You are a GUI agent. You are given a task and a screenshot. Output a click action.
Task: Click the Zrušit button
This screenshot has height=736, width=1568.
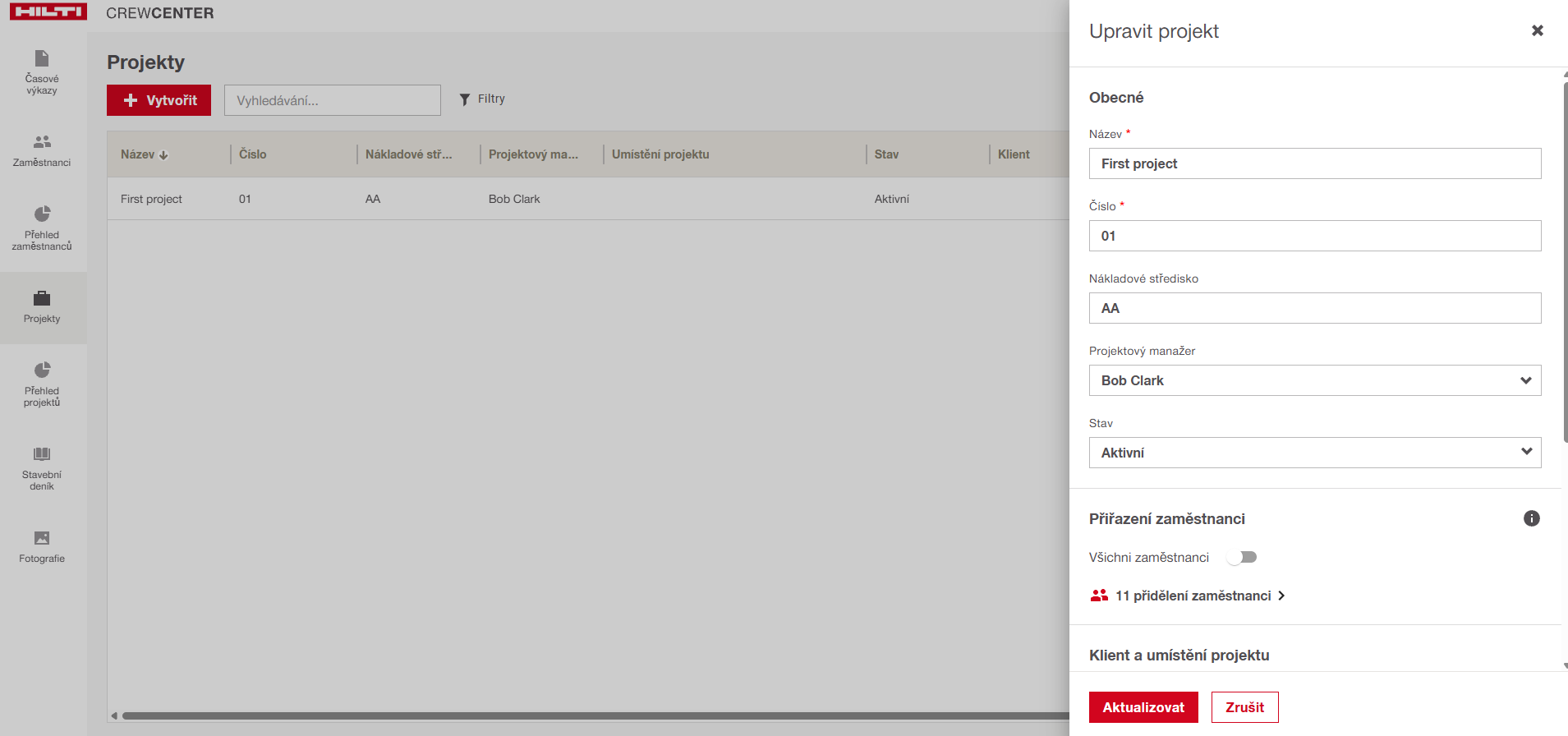coord(1244,707)
